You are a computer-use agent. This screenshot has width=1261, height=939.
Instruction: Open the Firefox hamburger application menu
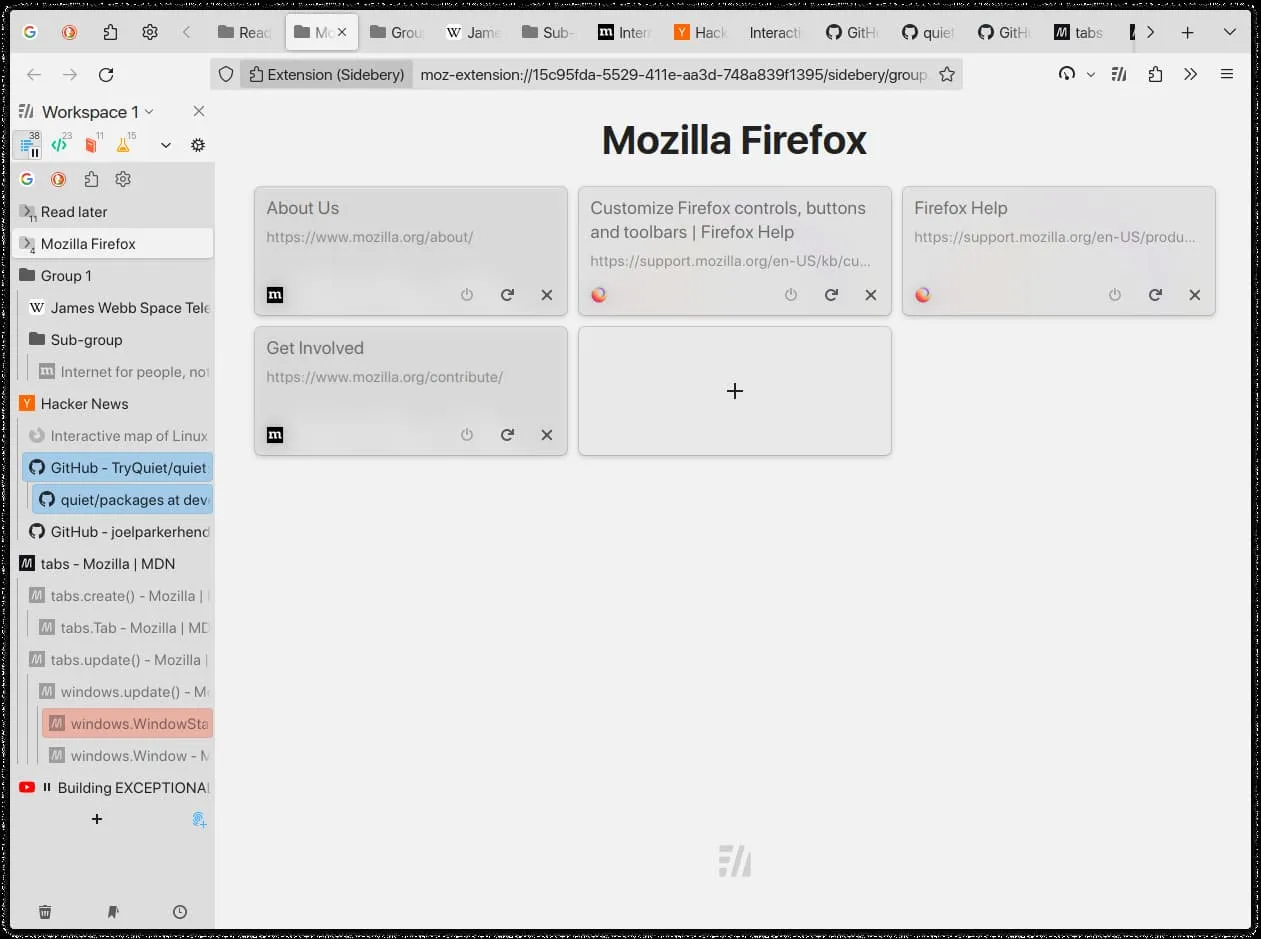click(x=1227, y=74)
